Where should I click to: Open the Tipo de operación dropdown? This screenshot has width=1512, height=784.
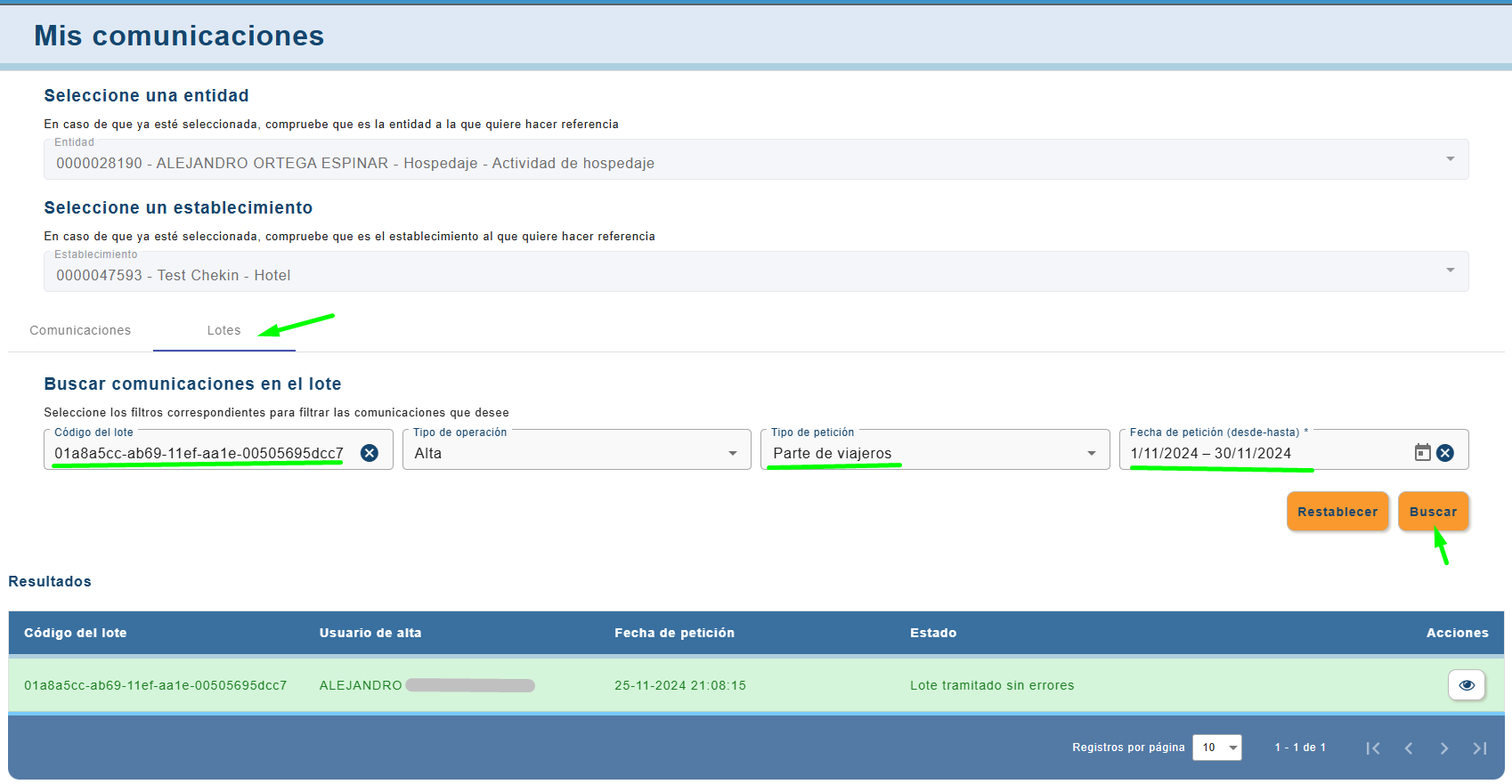732,454
